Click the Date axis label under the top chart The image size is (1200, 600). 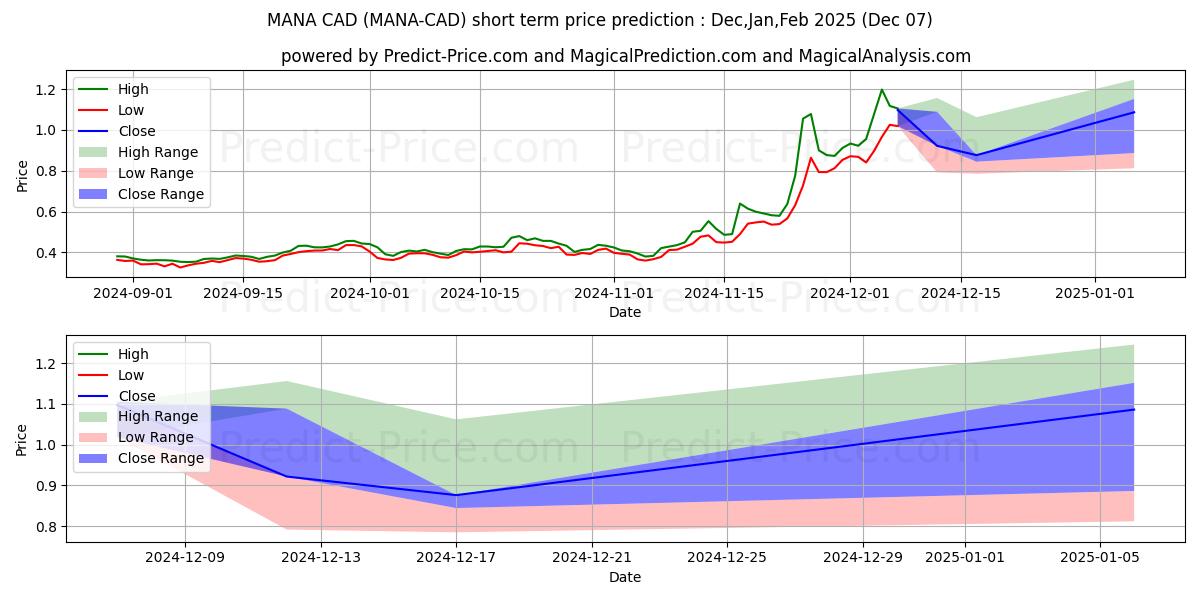[625, 312]
